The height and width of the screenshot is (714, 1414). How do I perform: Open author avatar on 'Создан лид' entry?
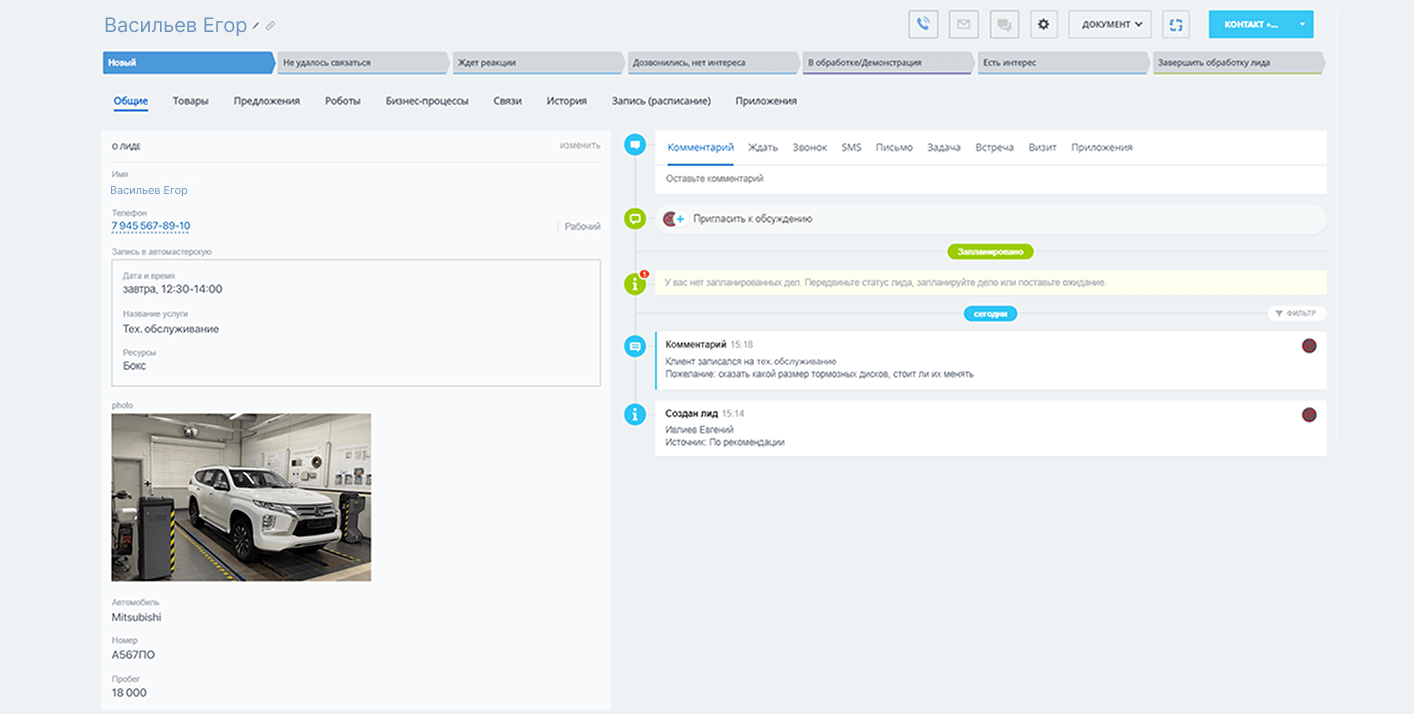click(x=1309, y=414)
